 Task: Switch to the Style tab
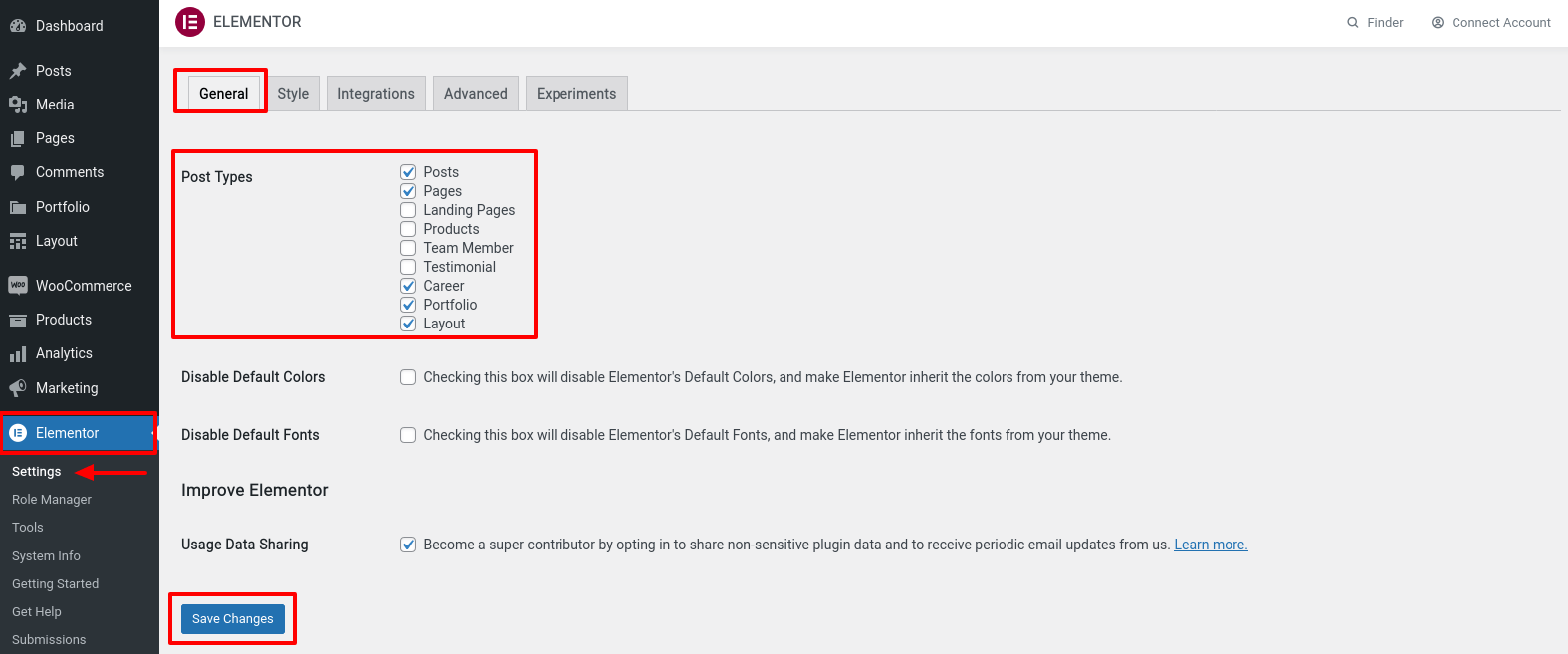click(293, 94)
